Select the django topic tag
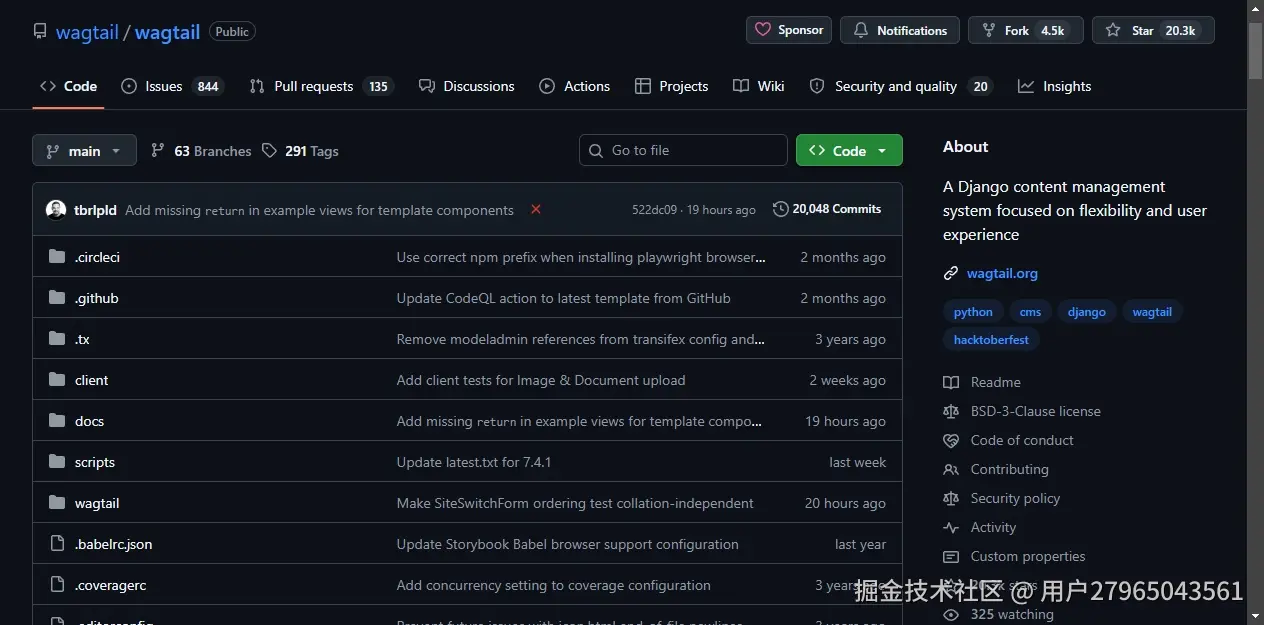The image size is (1264, 625). 1086,312
